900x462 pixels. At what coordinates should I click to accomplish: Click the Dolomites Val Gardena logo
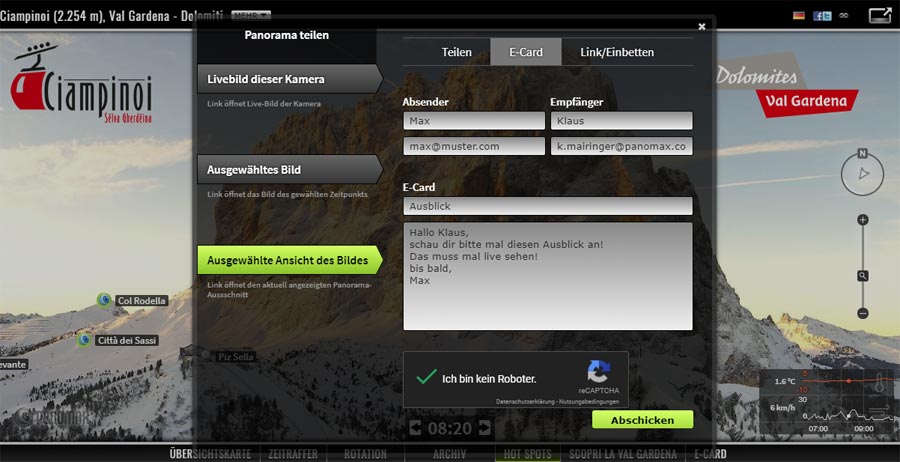point(788,86)
